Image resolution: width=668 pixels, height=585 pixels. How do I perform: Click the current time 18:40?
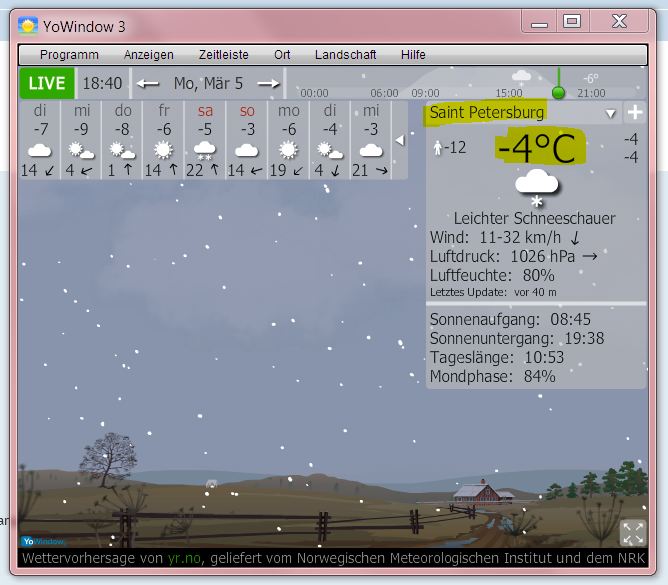(102, 84)
